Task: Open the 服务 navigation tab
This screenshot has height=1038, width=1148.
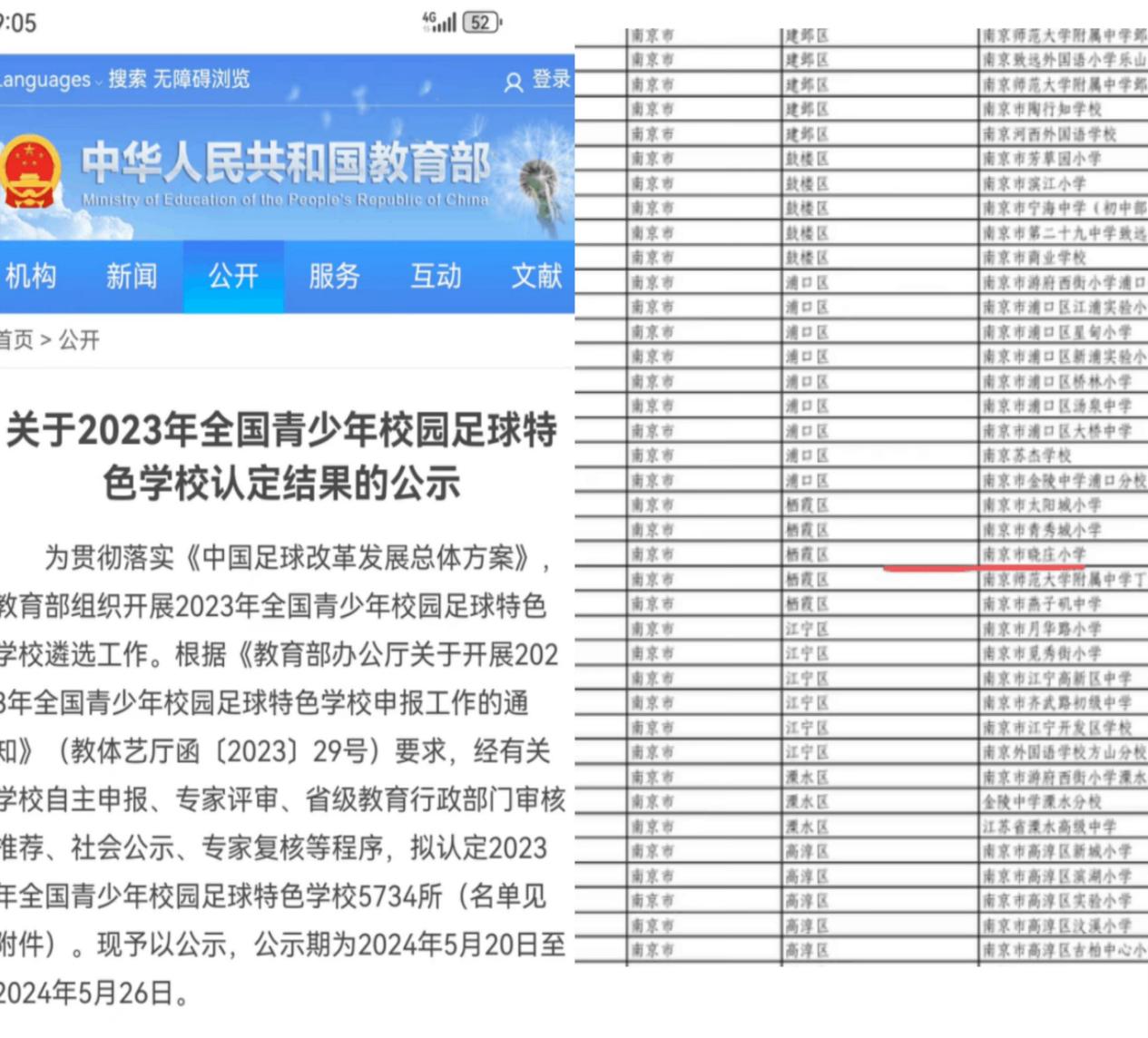Action: click(x=334, y=276)
